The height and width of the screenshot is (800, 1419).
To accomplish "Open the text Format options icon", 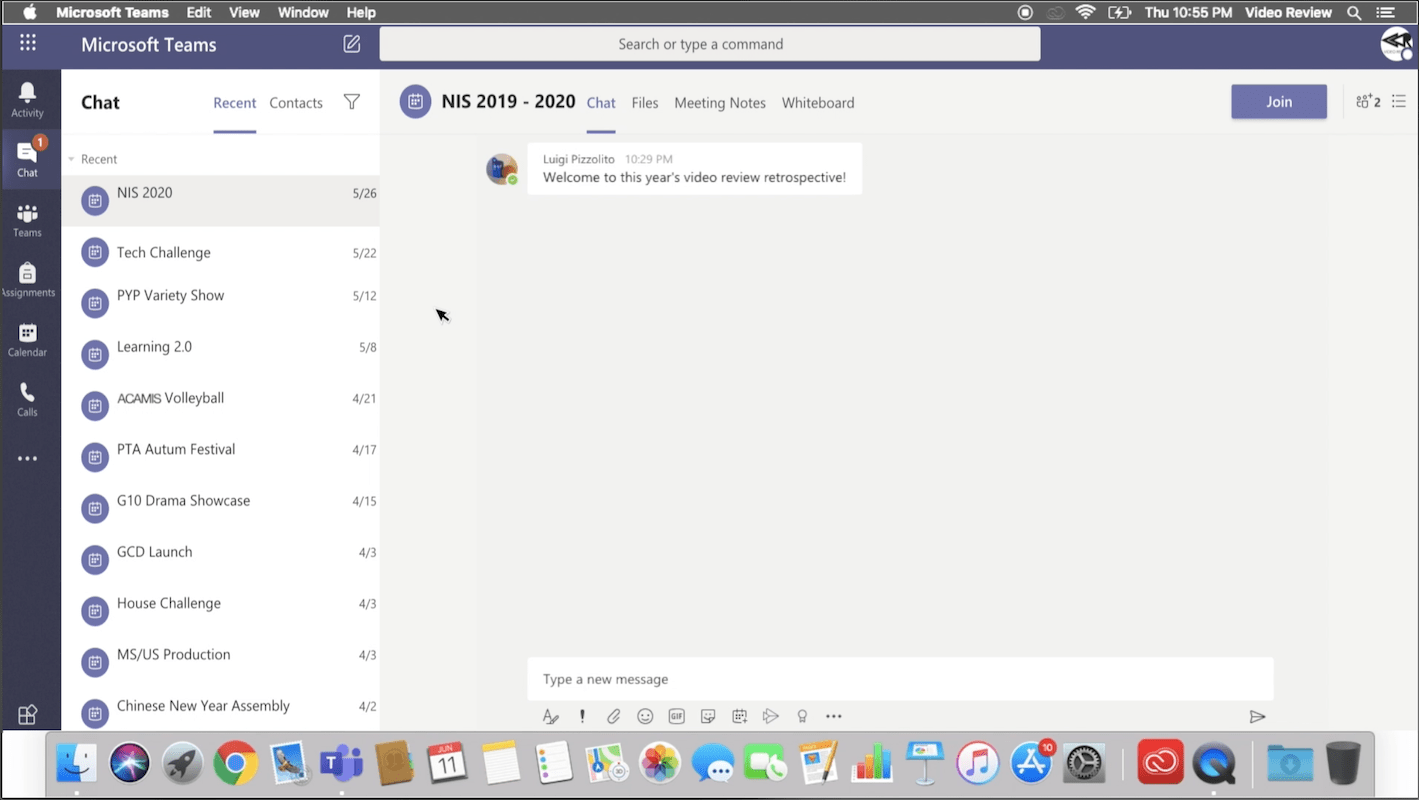I will (x=550, y=716).
